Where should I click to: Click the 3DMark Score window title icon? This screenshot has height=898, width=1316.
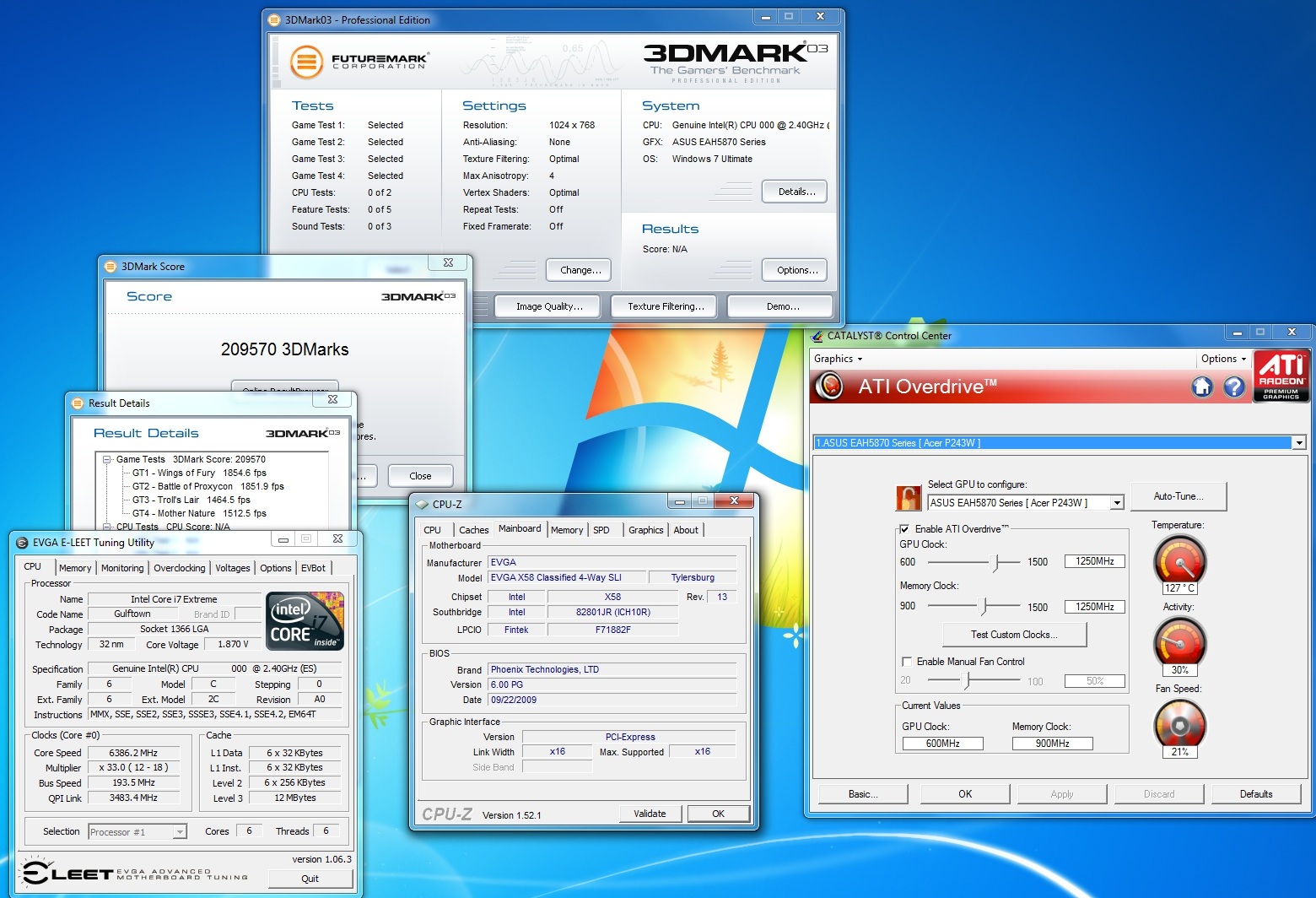[x=110, y=266]
